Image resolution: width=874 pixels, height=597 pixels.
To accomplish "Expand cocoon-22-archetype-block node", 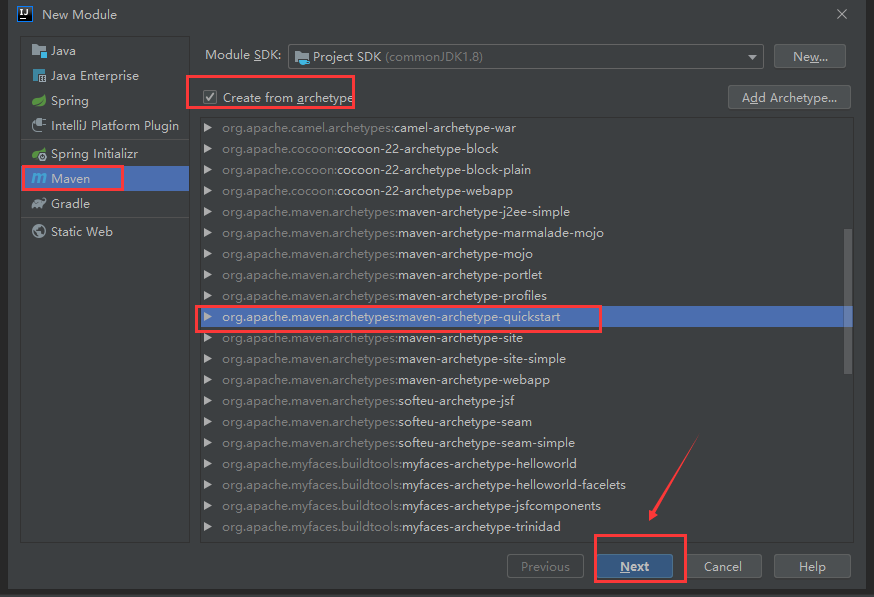I will [208, 149].
